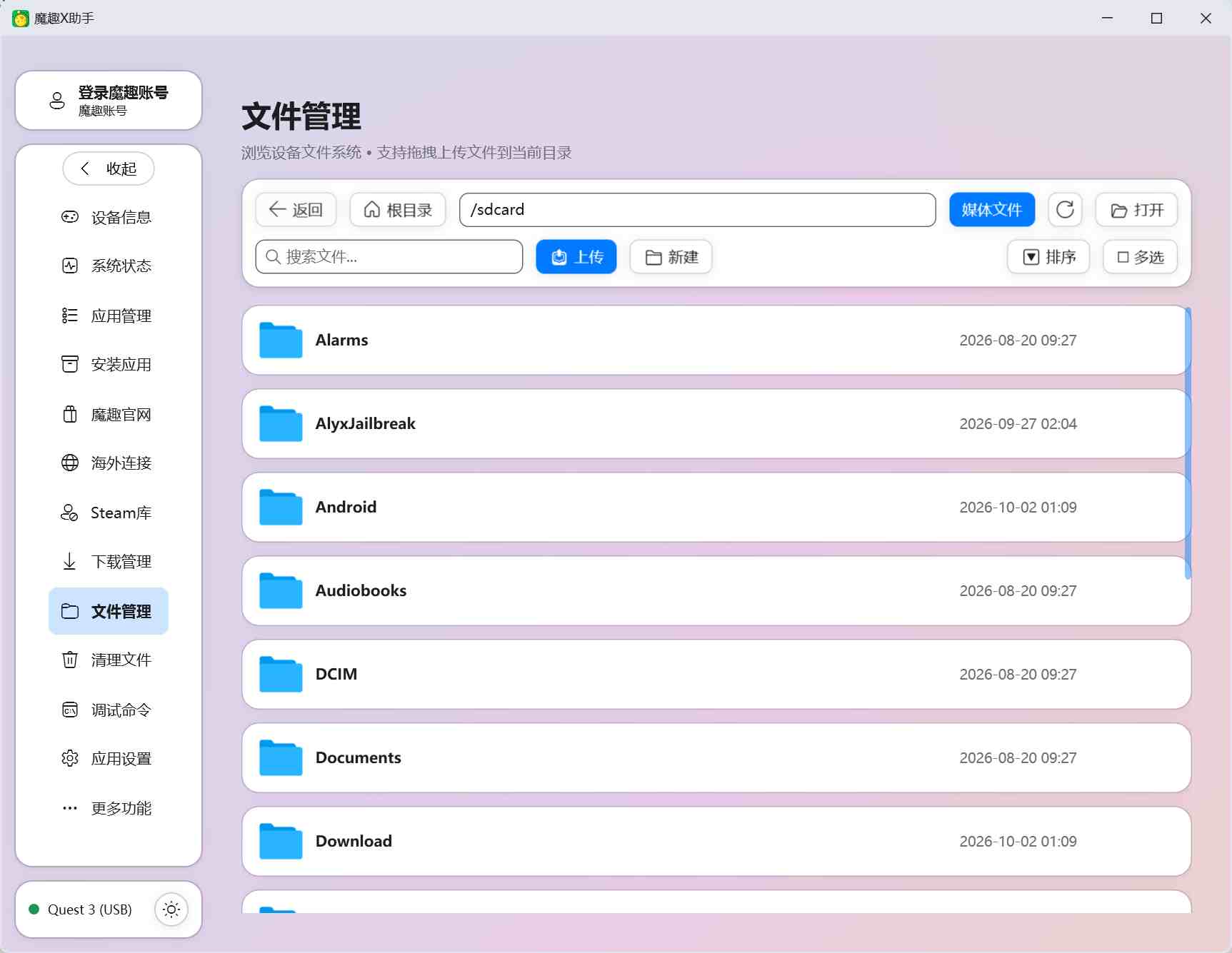Open the Audiobooks folder
Image resolution: width=1232 pixels, height=953 pixels.
716,591
